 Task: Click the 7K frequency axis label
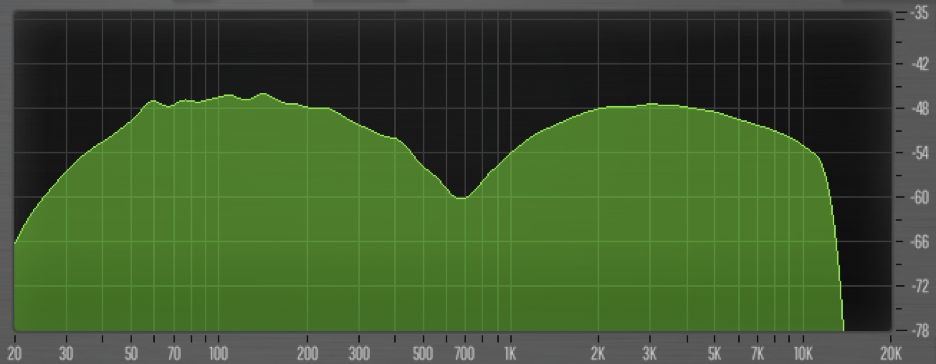pos(758,353)
